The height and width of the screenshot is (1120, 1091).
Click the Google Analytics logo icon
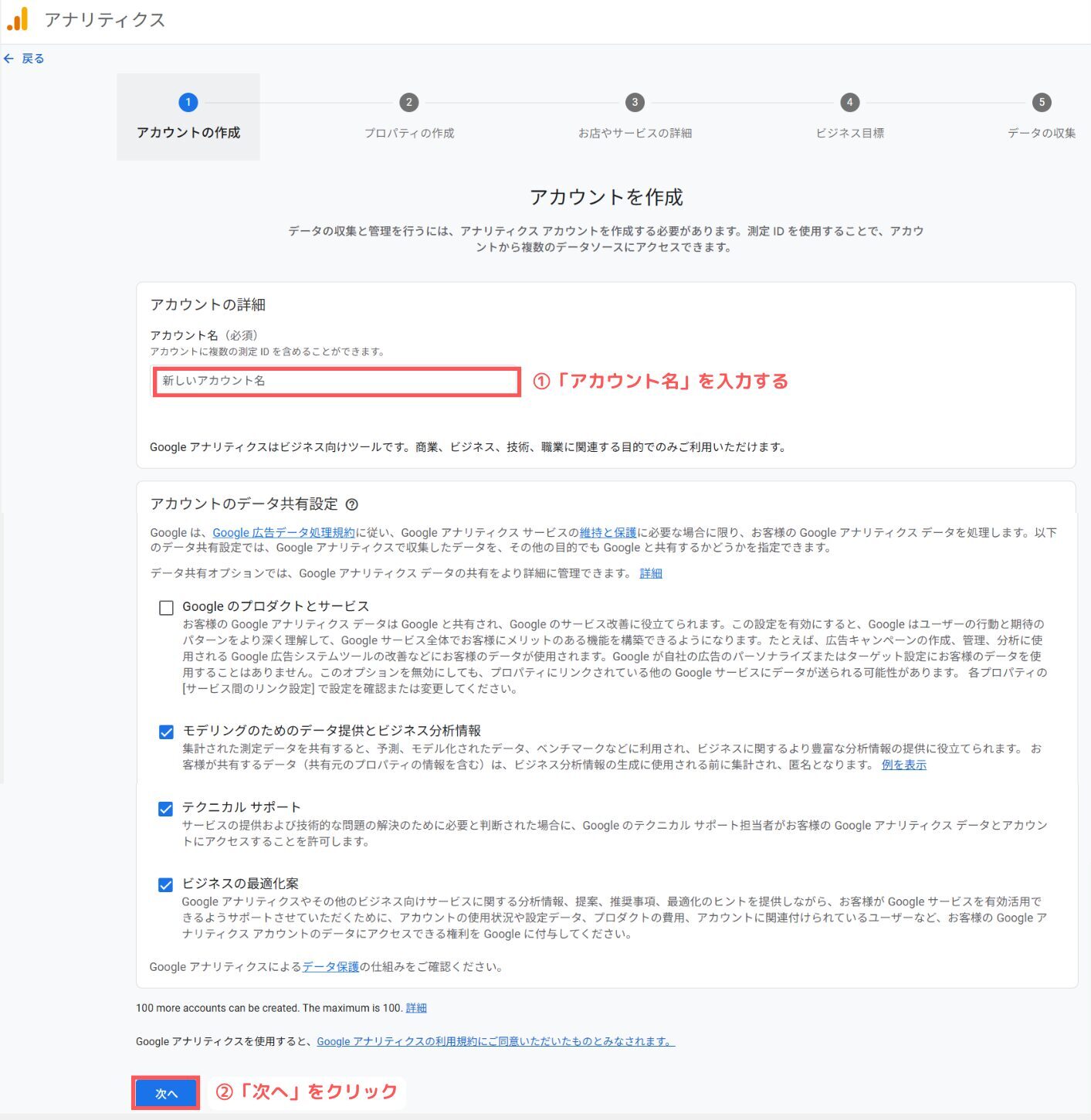(18, 19)
